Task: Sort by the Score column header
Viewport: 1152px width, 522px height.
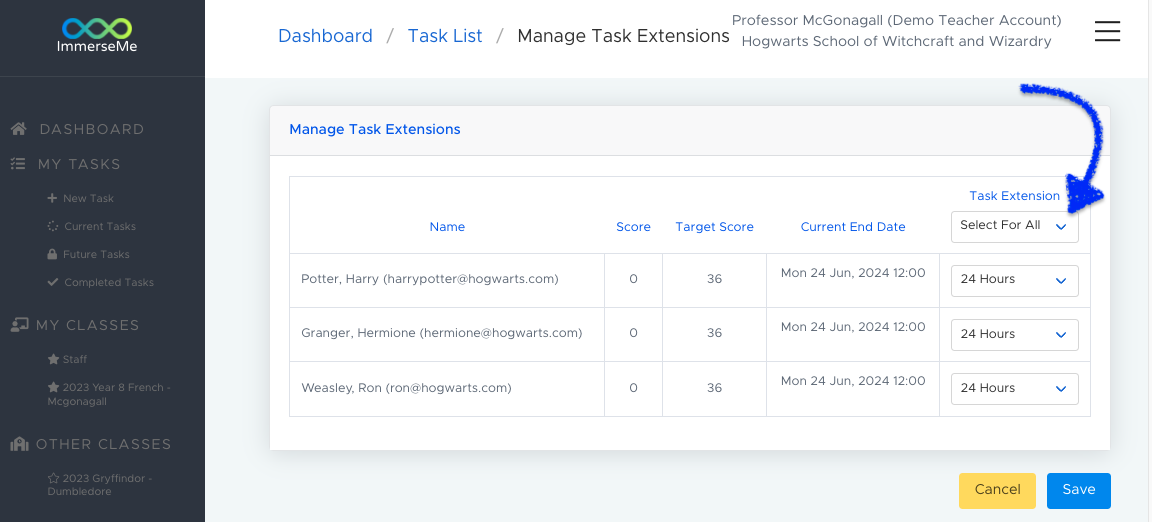Action: click(x=633, y=227)
